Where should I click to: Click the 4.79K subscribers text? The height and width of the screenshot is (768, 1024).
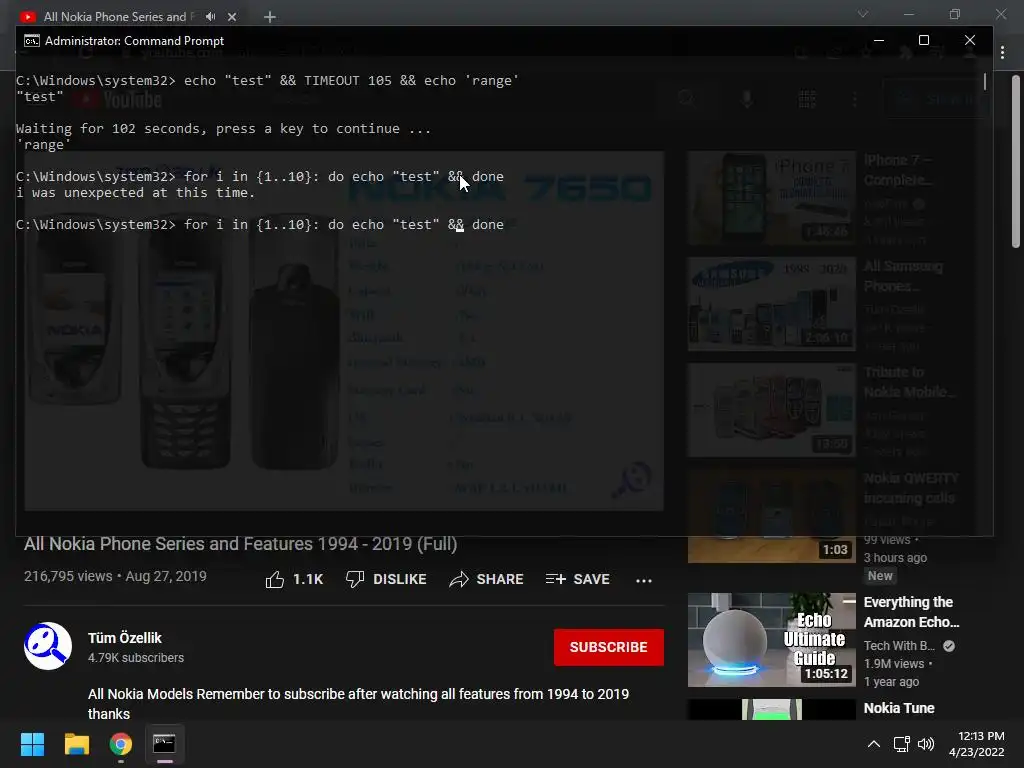point(136,658)
